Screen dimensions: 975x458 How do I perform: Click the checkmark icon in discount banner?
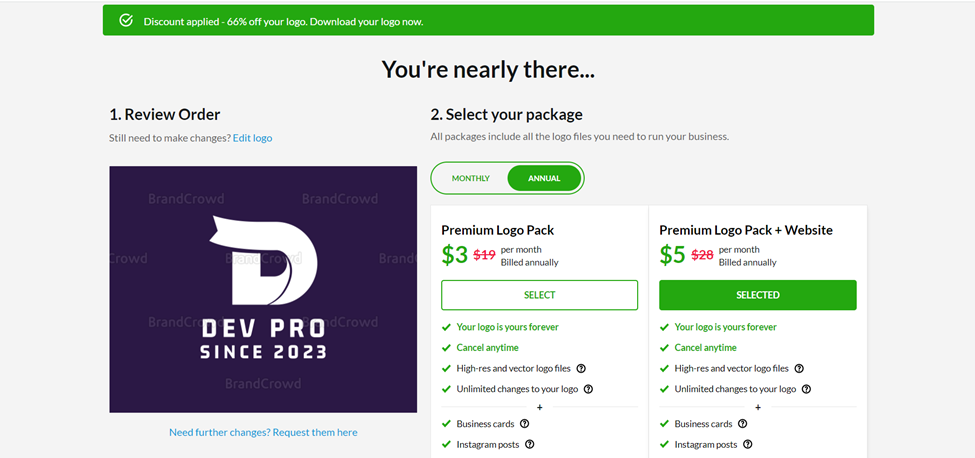pyautogui.click(x=126, y=21)
